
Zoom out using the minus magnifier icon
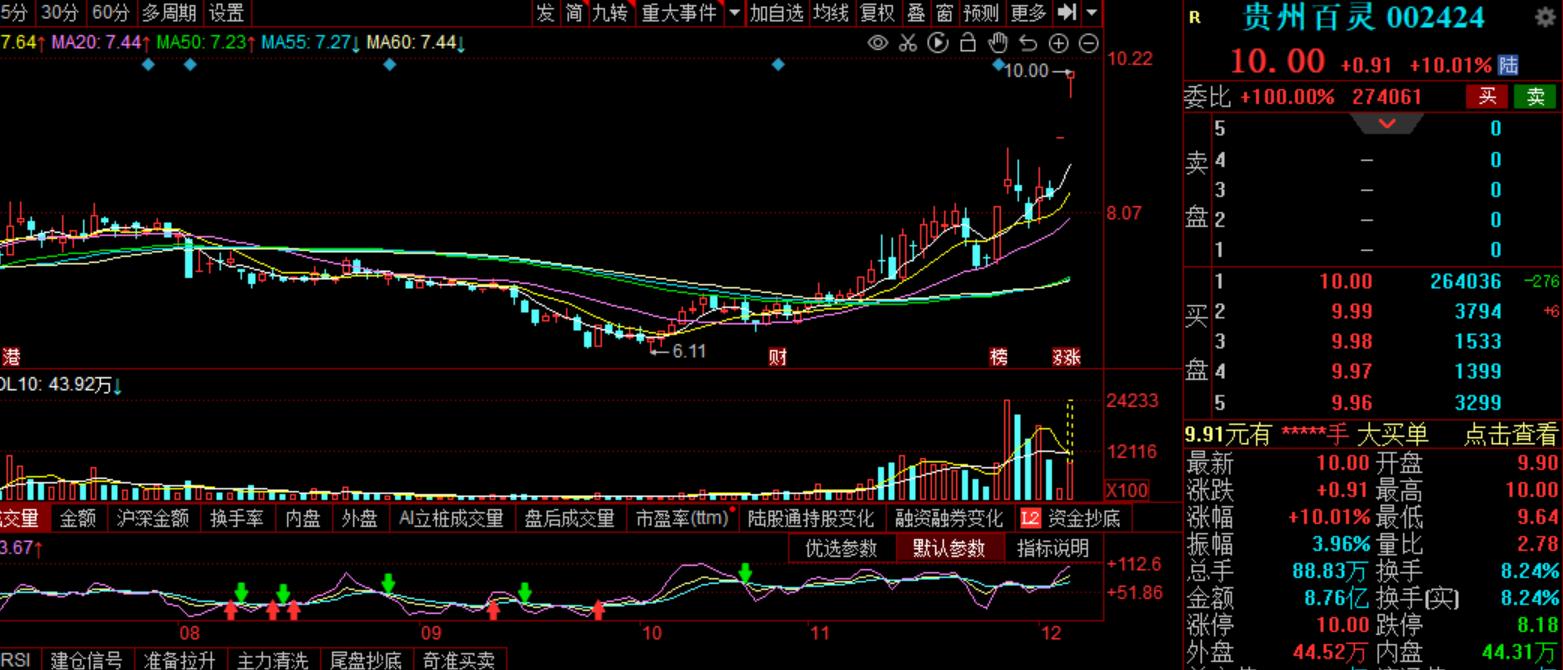(1087, 43)
